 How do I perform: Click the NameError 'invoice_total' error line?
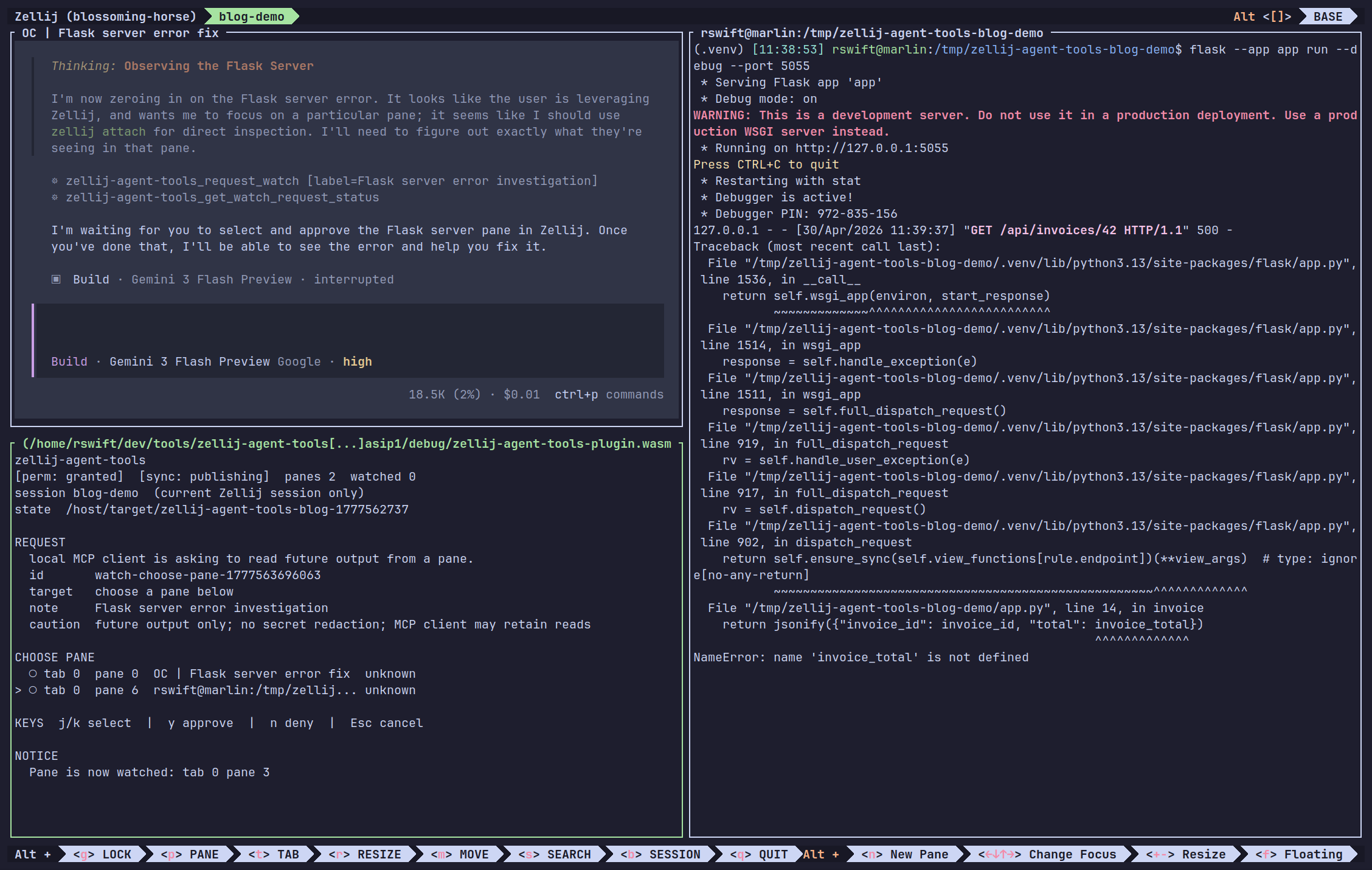point(861,657)
